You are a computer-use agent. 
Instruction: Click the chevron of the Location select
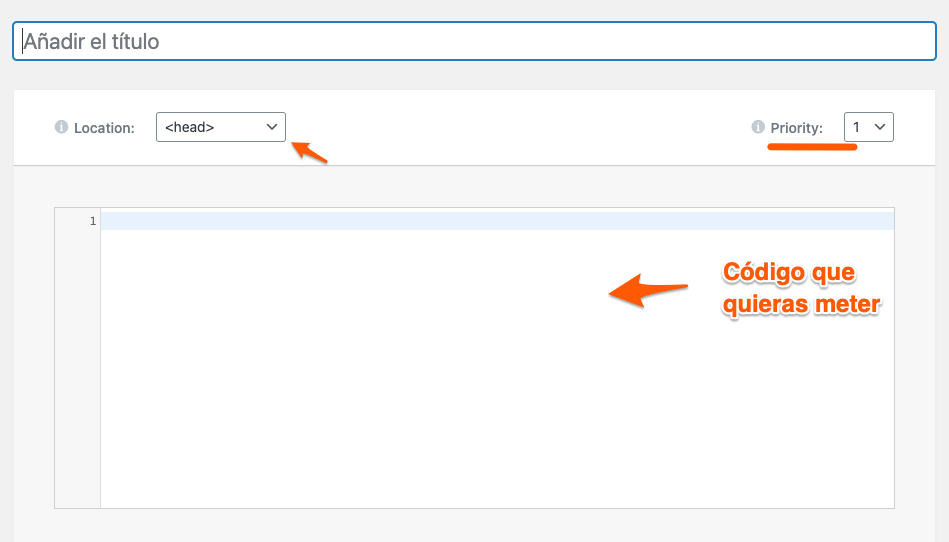[272, 127]
